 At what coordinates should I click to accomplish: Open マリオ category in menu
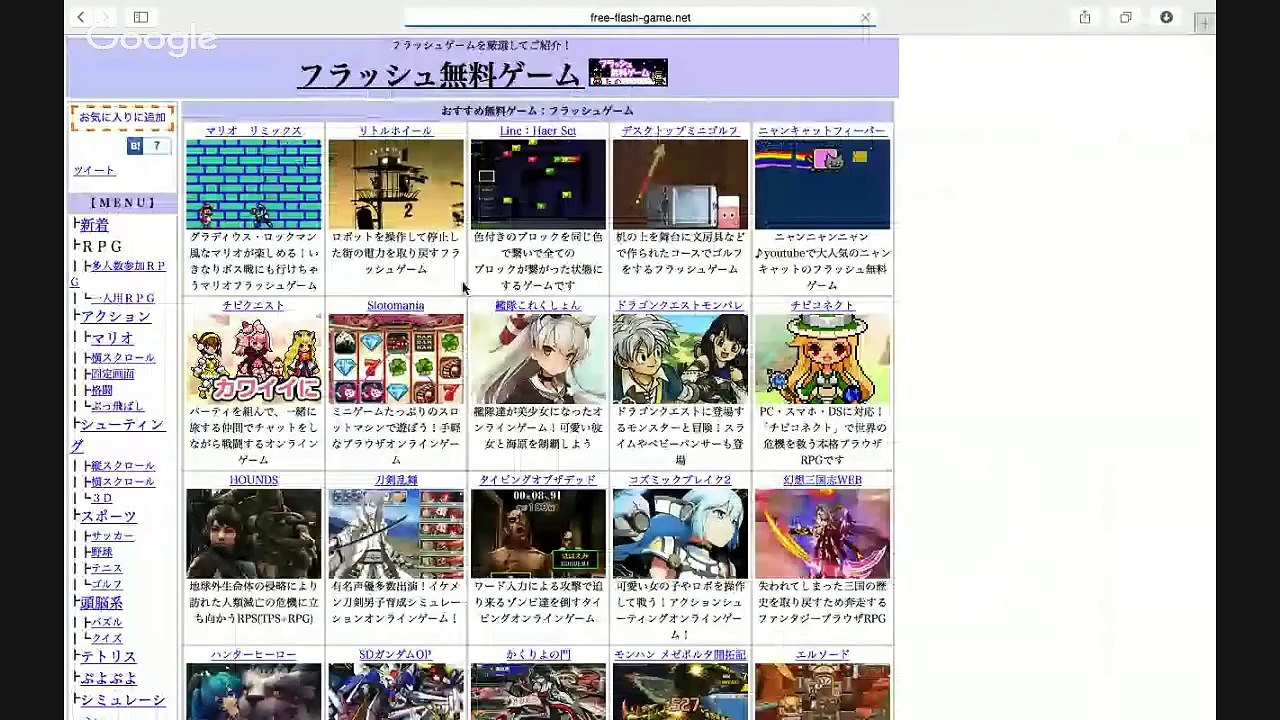(x=112, y=338)
